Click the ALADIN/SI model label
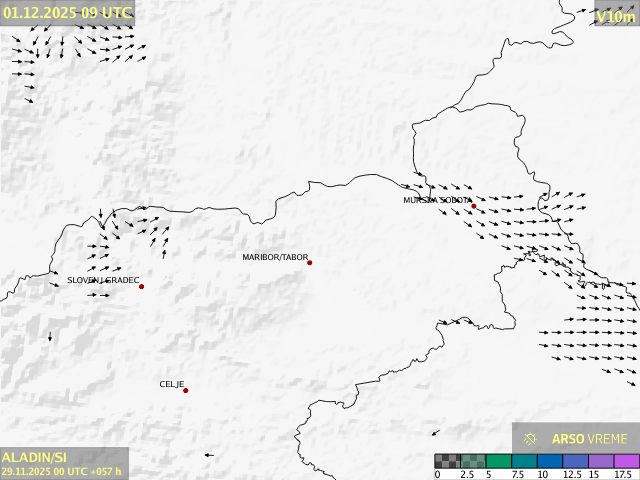 [35, 457]
